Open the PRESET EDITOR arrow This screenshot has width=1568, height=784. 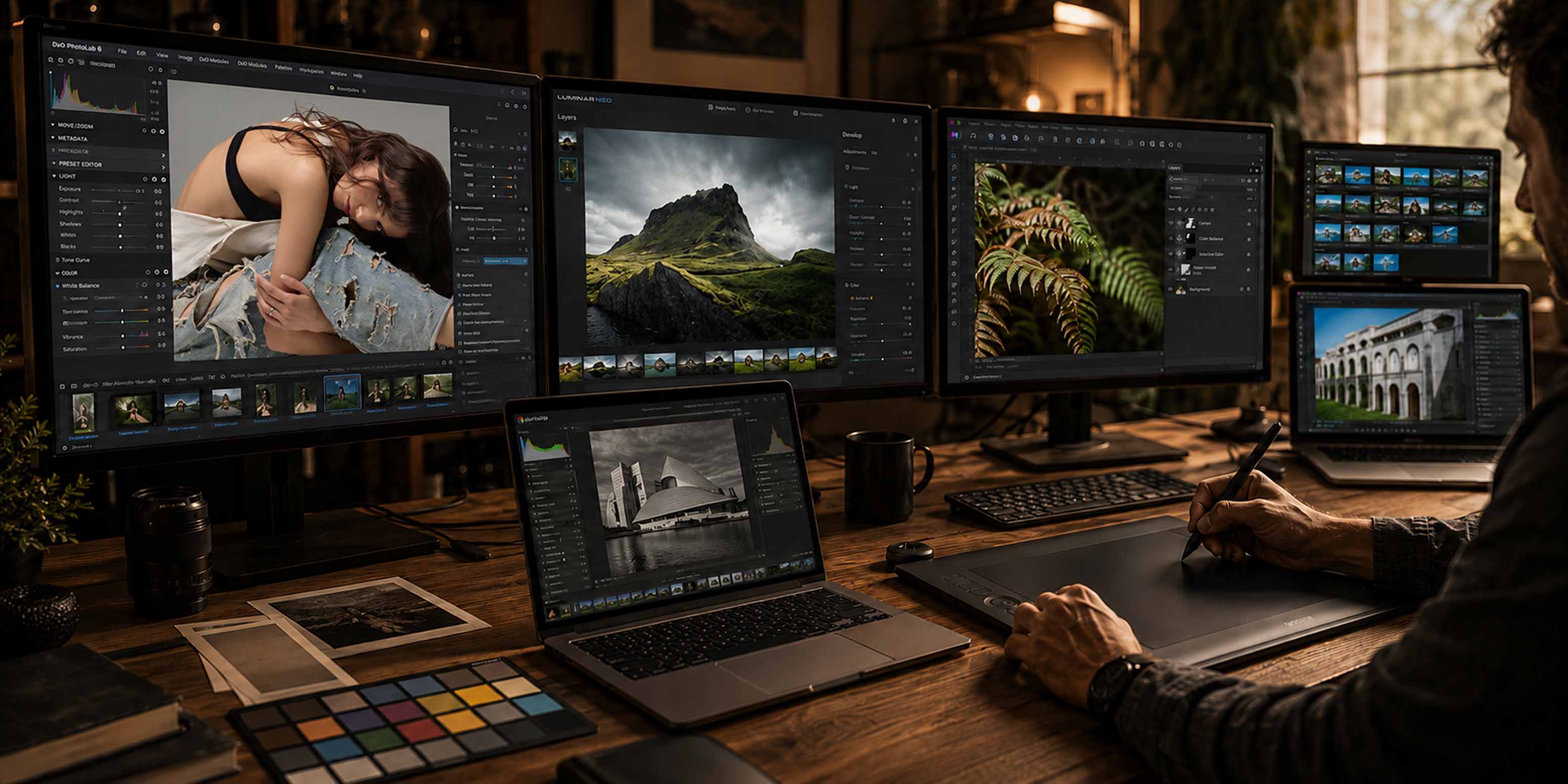click(x=163, y=167)
